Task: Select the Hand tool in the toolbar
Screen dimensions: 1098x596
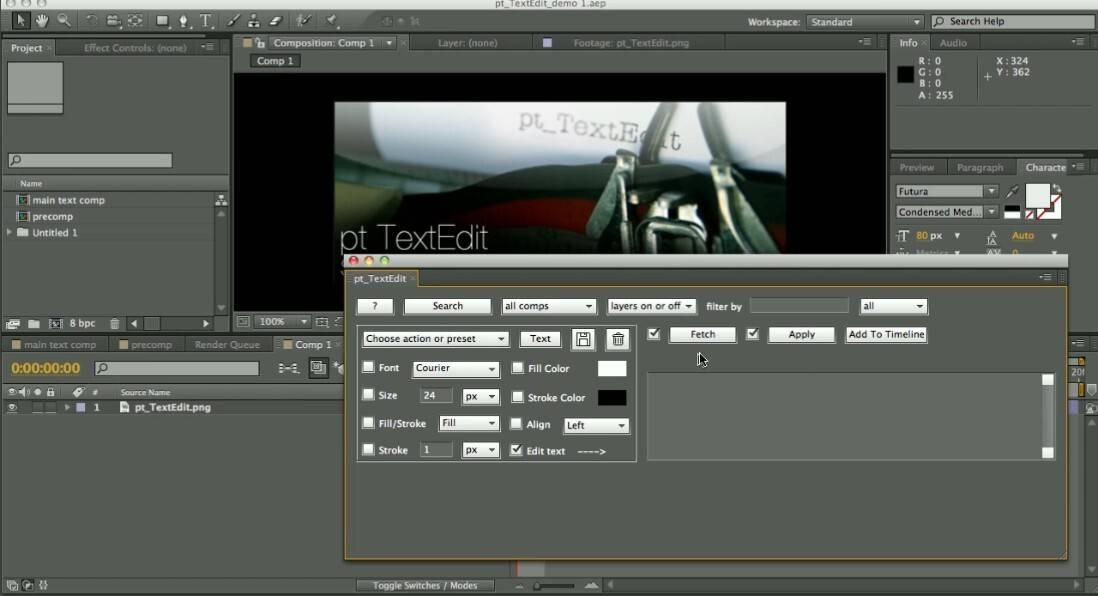Action: (43, 20)
